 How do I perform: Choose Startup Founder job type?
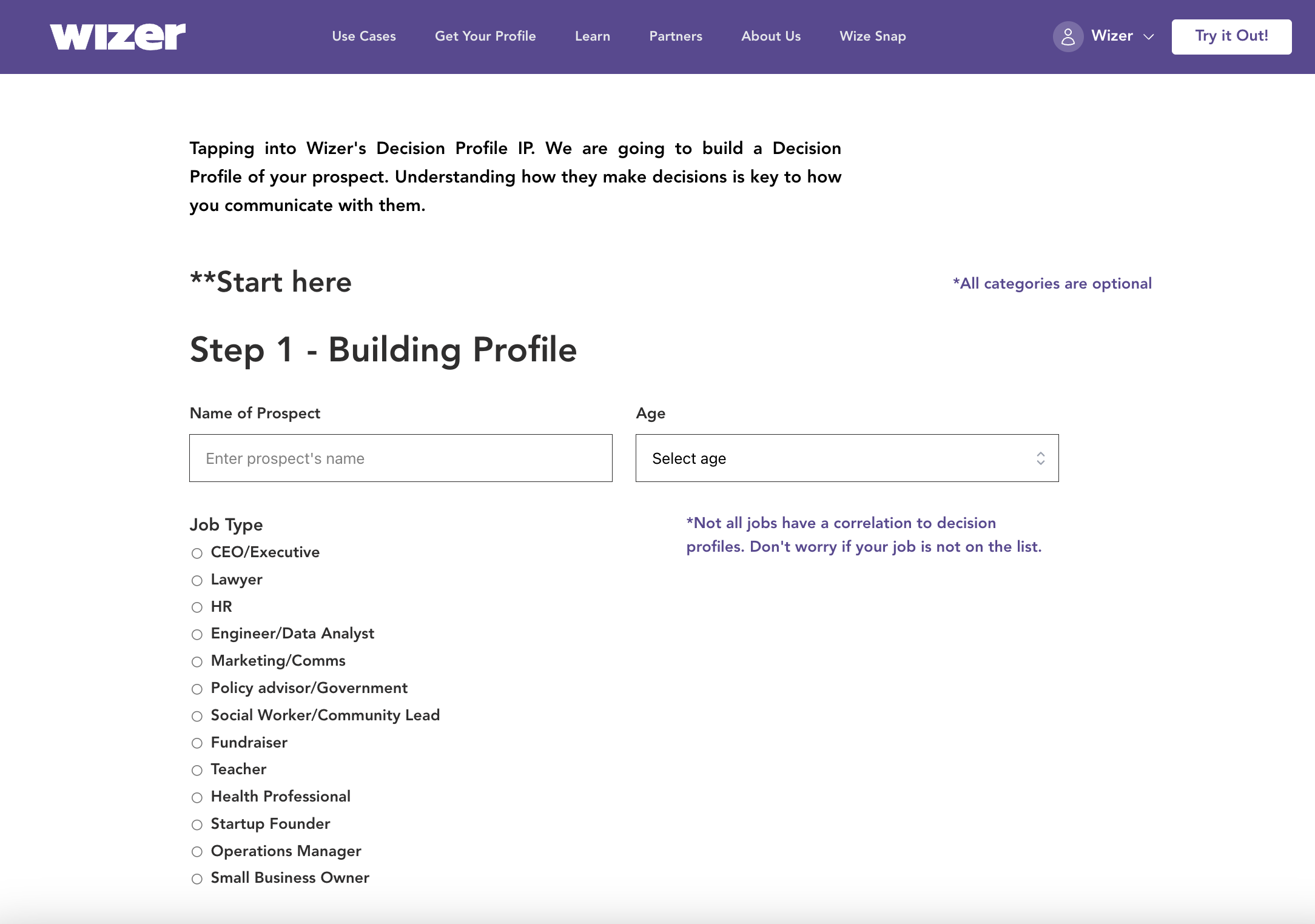(197, 825)
